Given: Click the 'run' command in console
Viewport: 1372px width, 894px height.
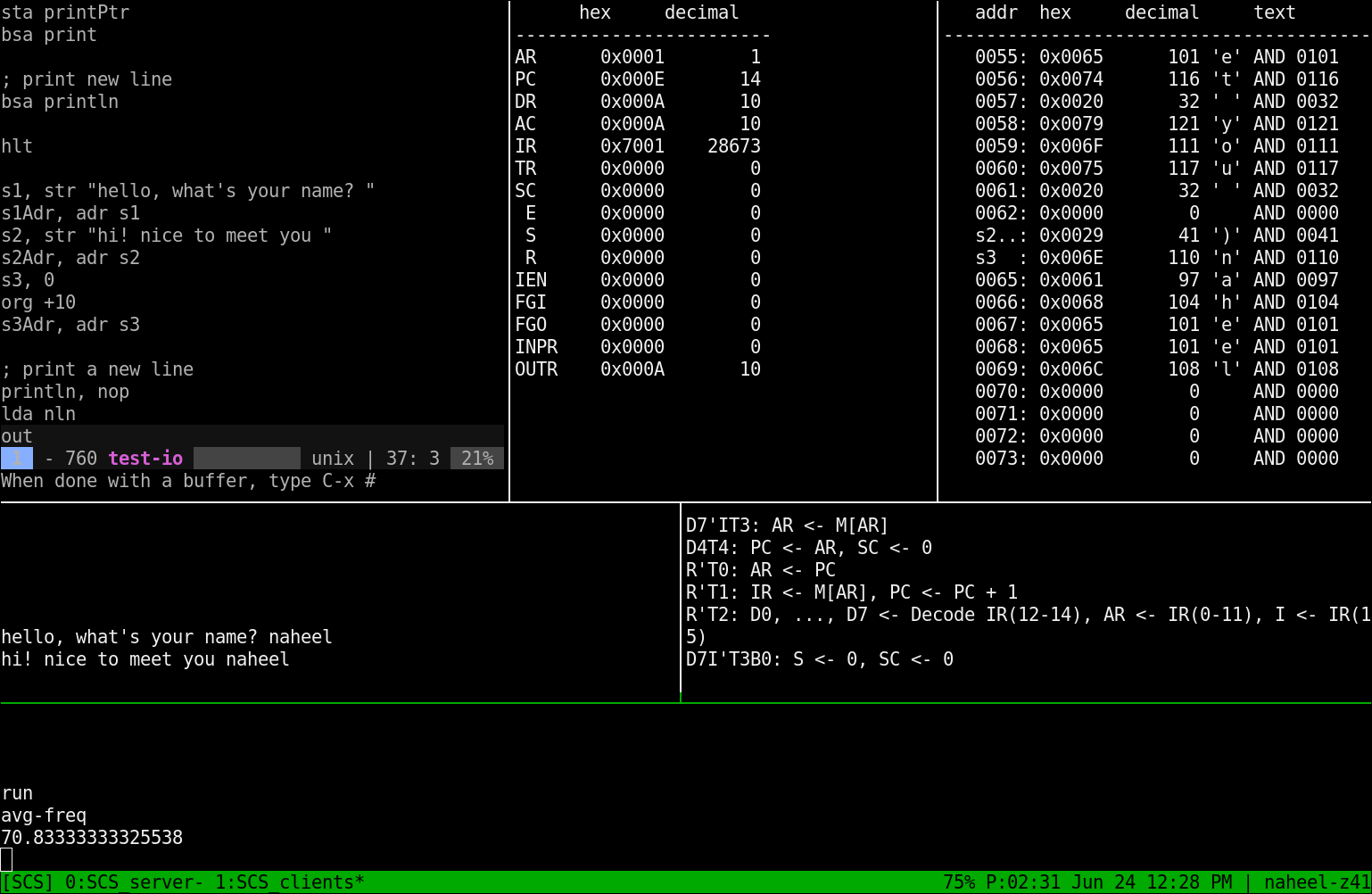Looking at the screenshot, I should coord(17,793).
